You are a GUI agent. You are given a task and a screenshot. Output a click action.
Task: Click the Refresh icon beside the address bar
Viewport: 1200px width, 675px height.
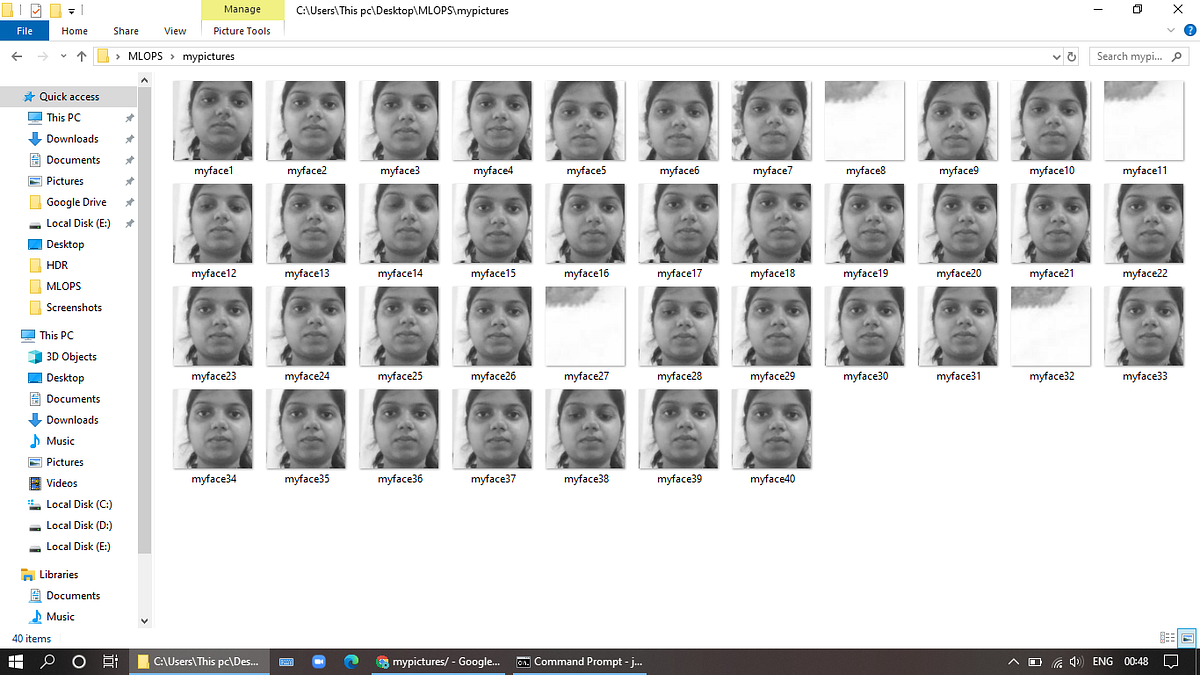[x=1071, y=56]
